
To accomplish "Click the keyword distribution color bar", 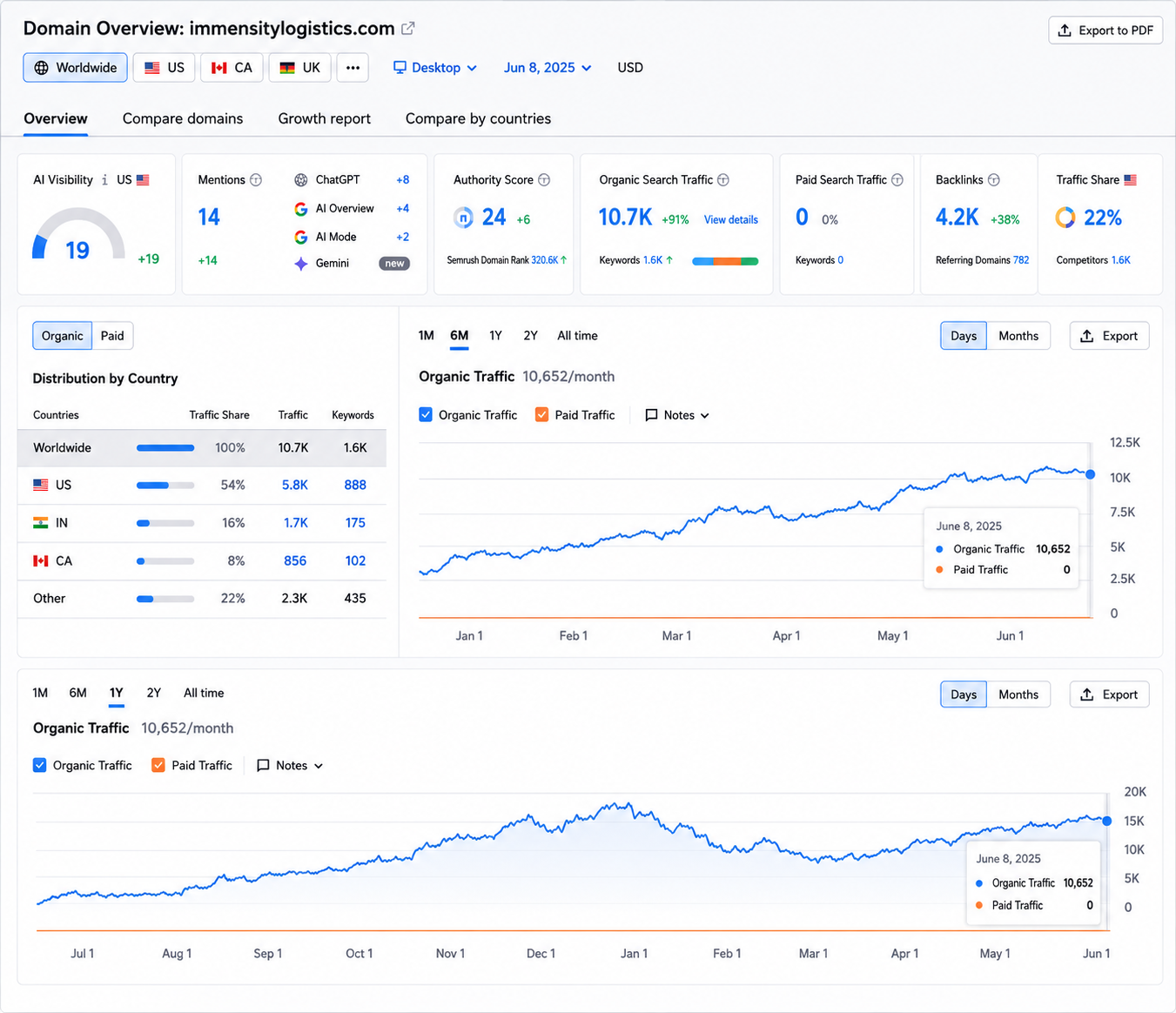I will pos(725,261).
